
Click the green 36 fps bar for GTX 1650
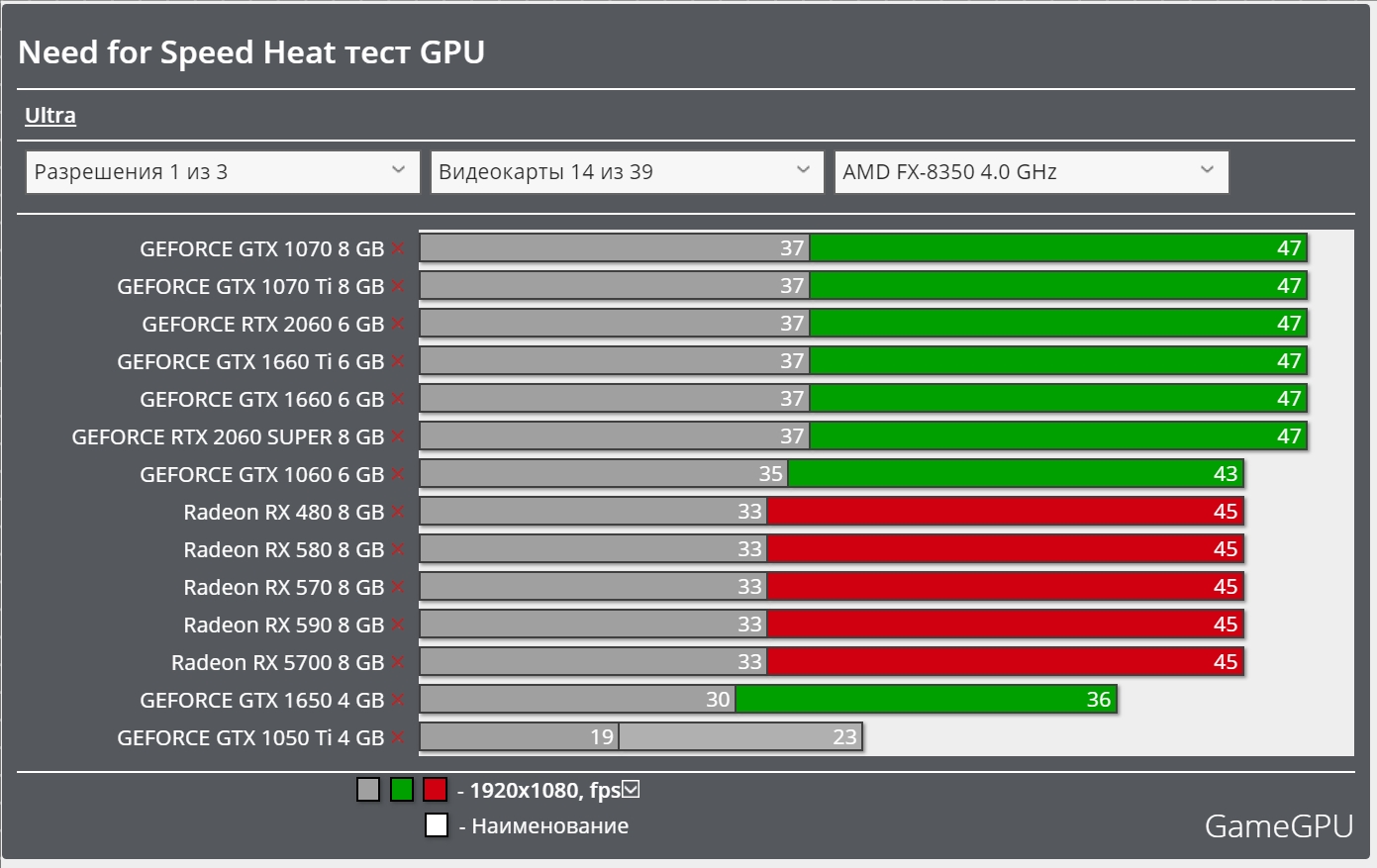pos(926,700)
